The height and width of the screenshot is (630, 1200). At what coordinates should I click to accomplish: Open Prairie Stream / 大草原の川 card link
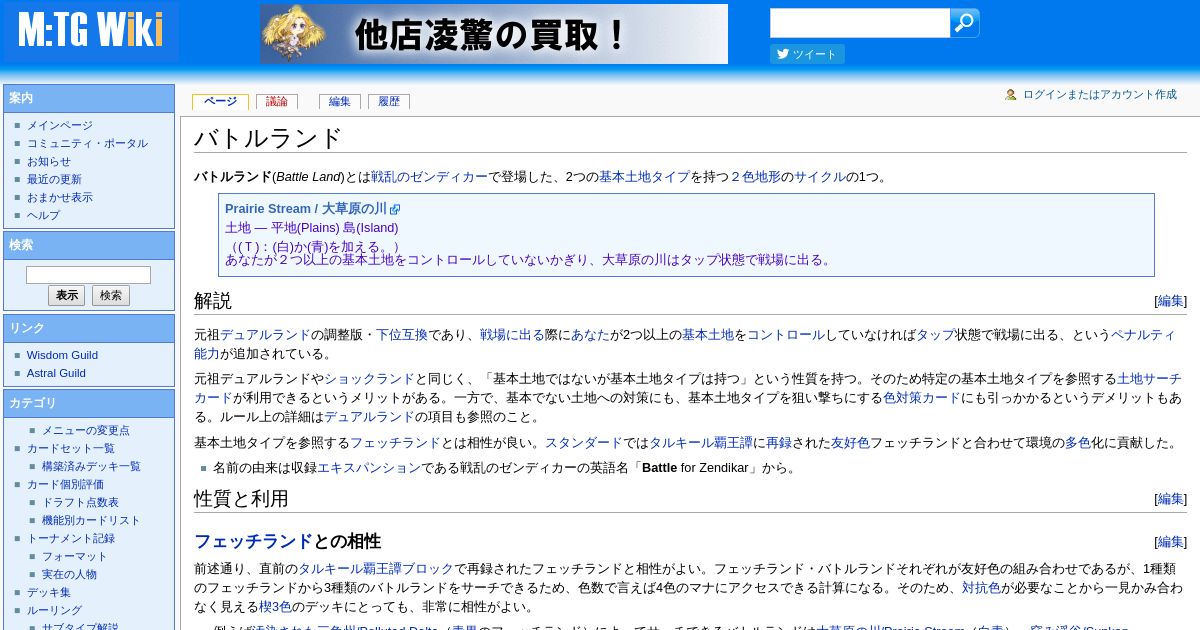point(306,209)
